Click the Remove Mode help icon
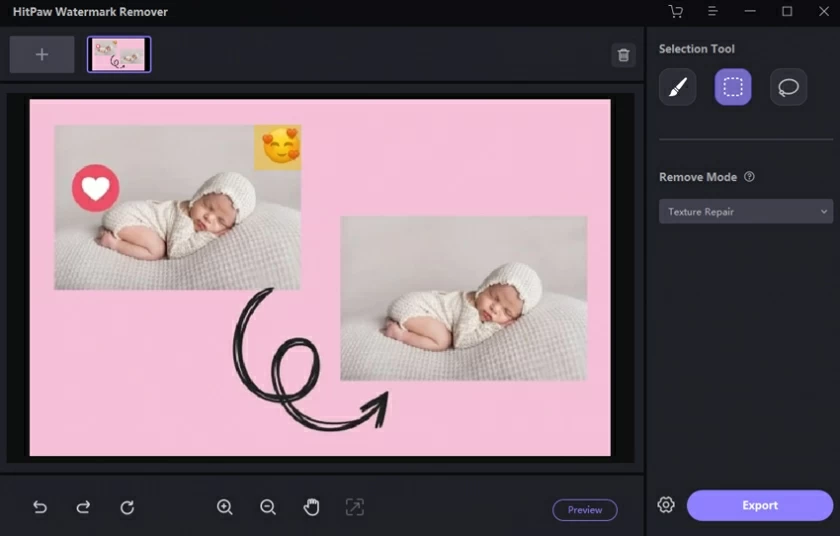Viewport: 840px width, 536px height. [749, 177]
